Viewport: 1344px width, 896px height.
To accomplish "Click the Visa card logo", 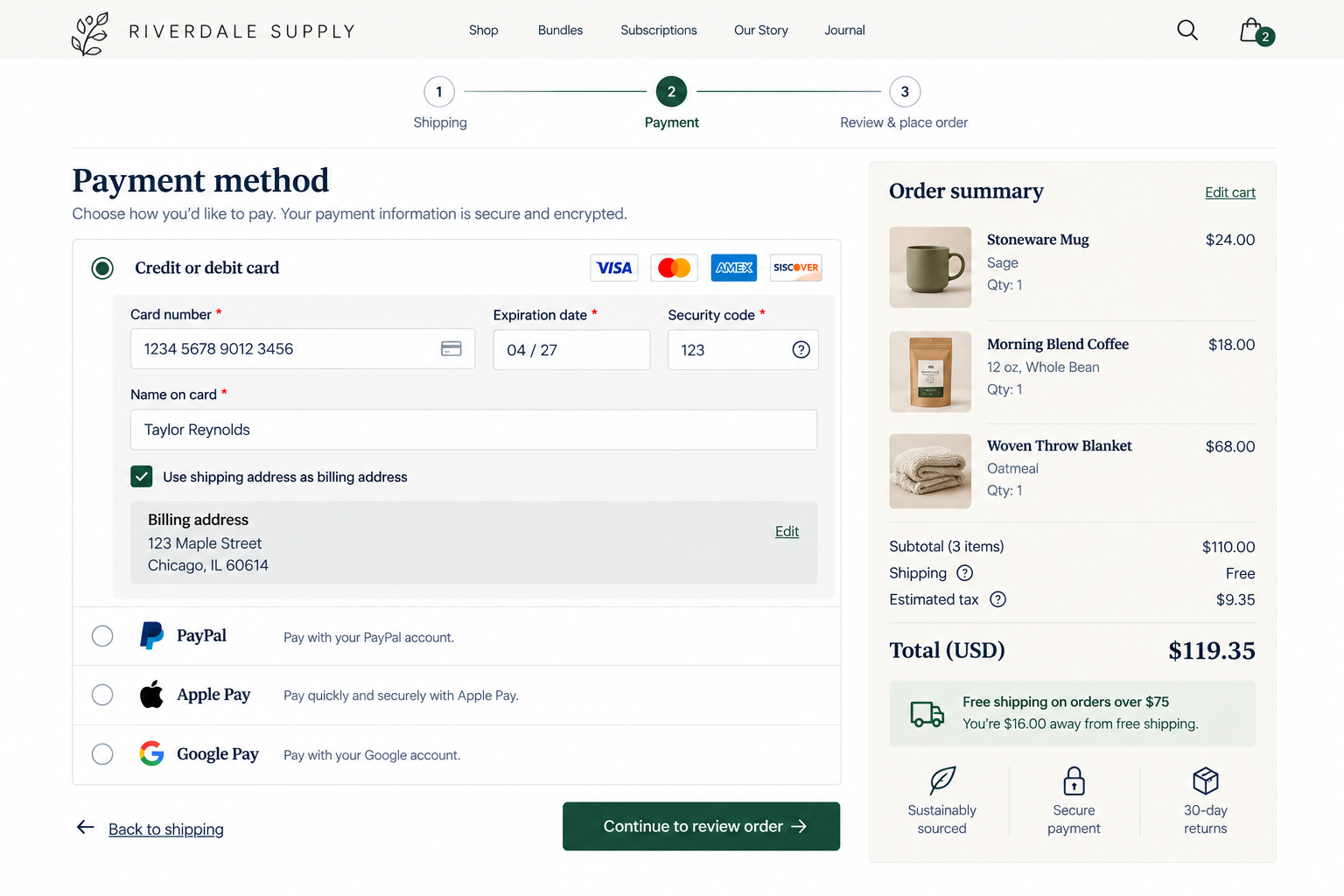I will click(614, 268).
